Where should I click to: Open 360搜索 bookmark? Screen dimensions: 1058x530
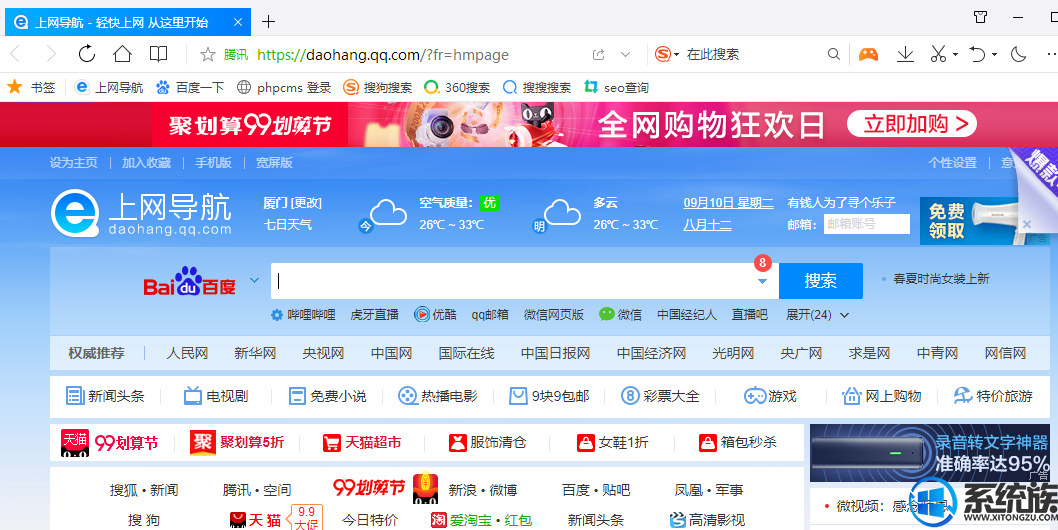click(457, 87)
